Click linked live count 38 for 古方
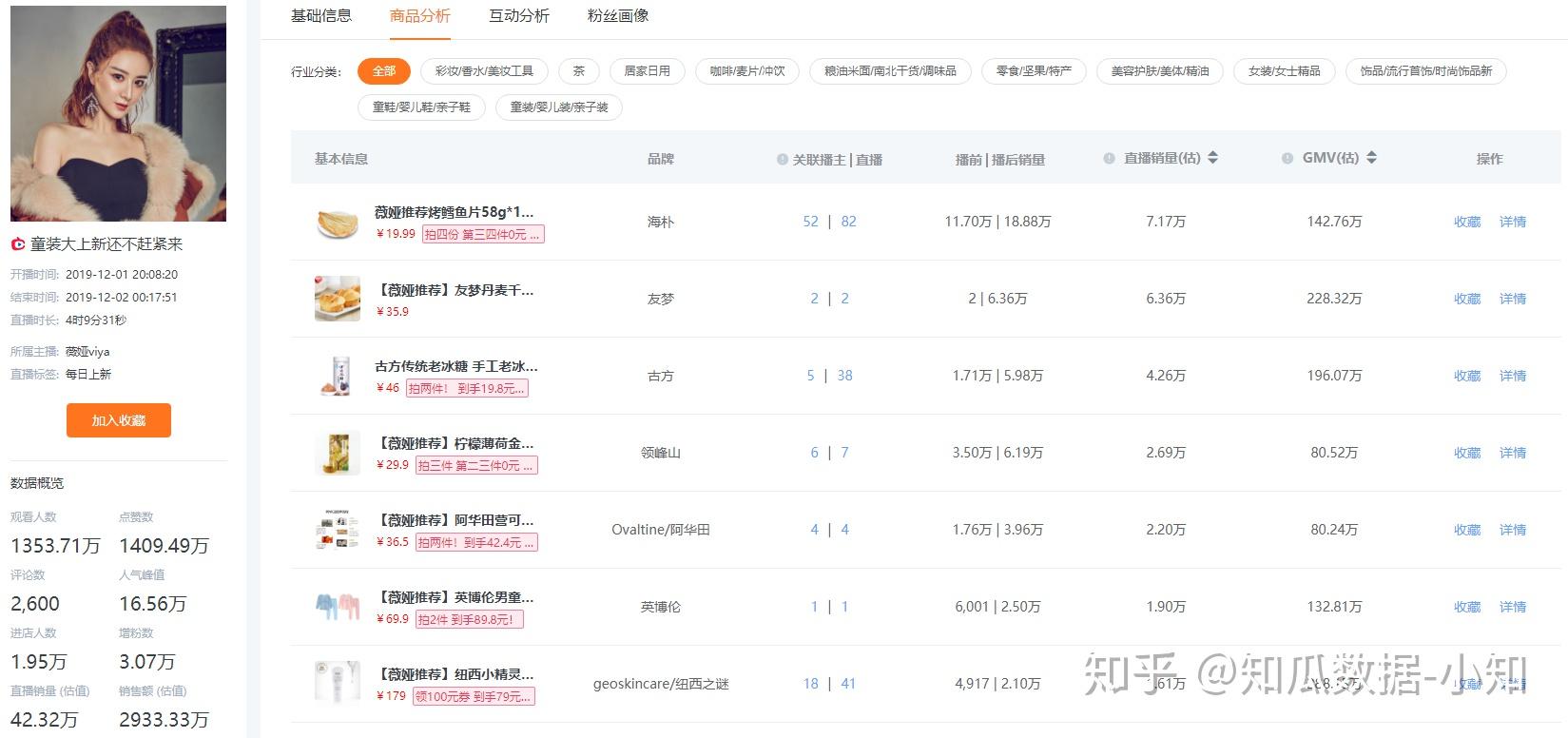This screenshot has width=1568, height=738. [845, 376]
